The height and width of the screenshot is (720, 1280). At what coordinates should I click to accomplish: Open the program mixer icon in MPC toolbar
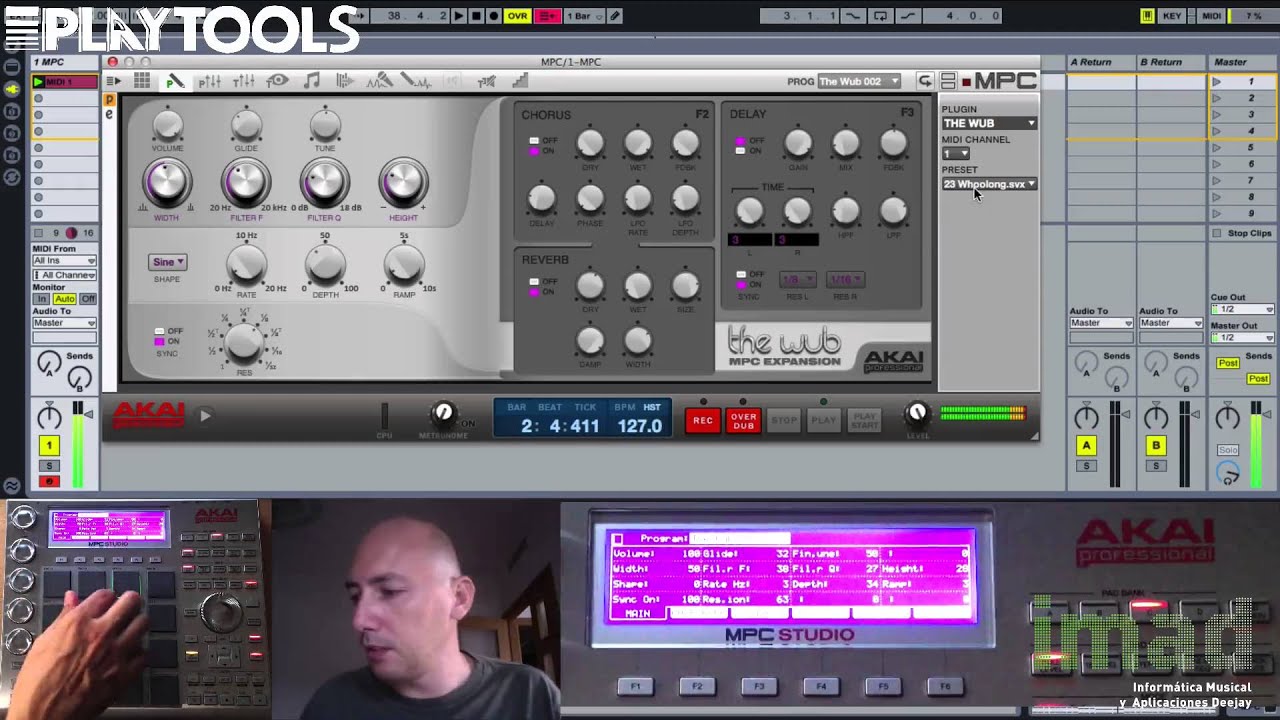tap(210, 81)
